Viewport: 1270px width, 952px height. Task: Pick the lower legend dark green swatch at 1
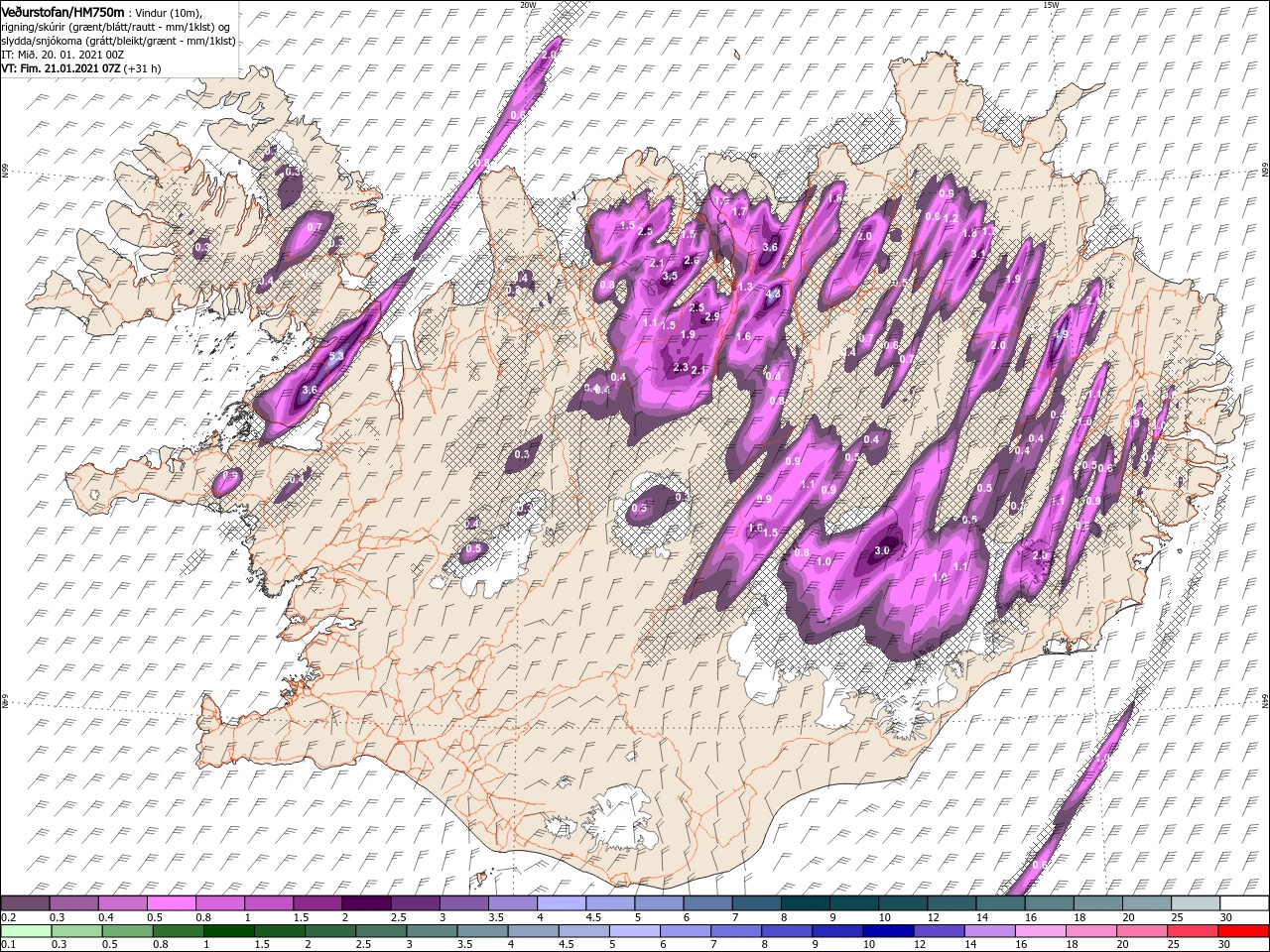tap(228, 930)
